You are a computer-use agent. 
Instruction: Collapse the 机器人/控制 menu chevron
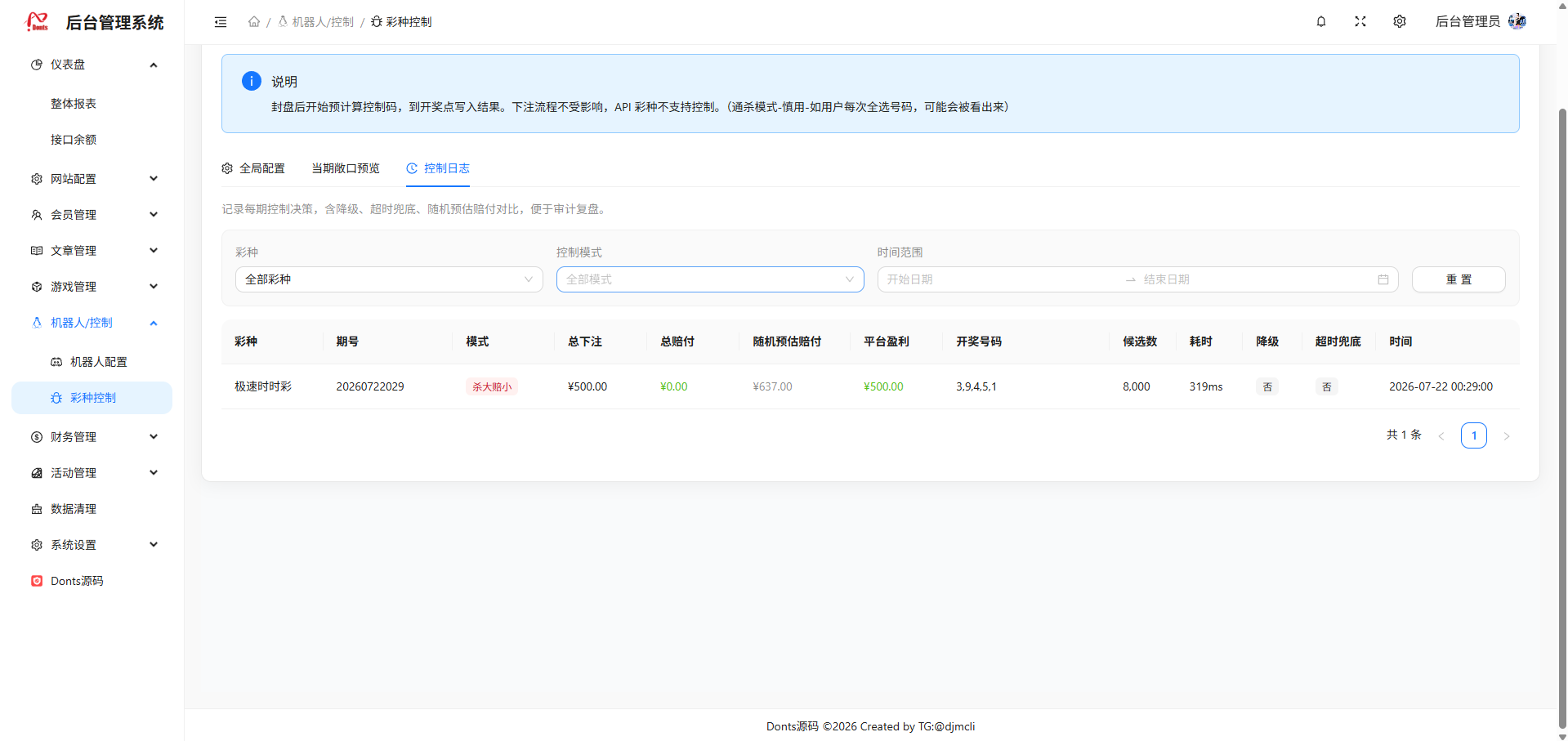click(x=154, y=323)
